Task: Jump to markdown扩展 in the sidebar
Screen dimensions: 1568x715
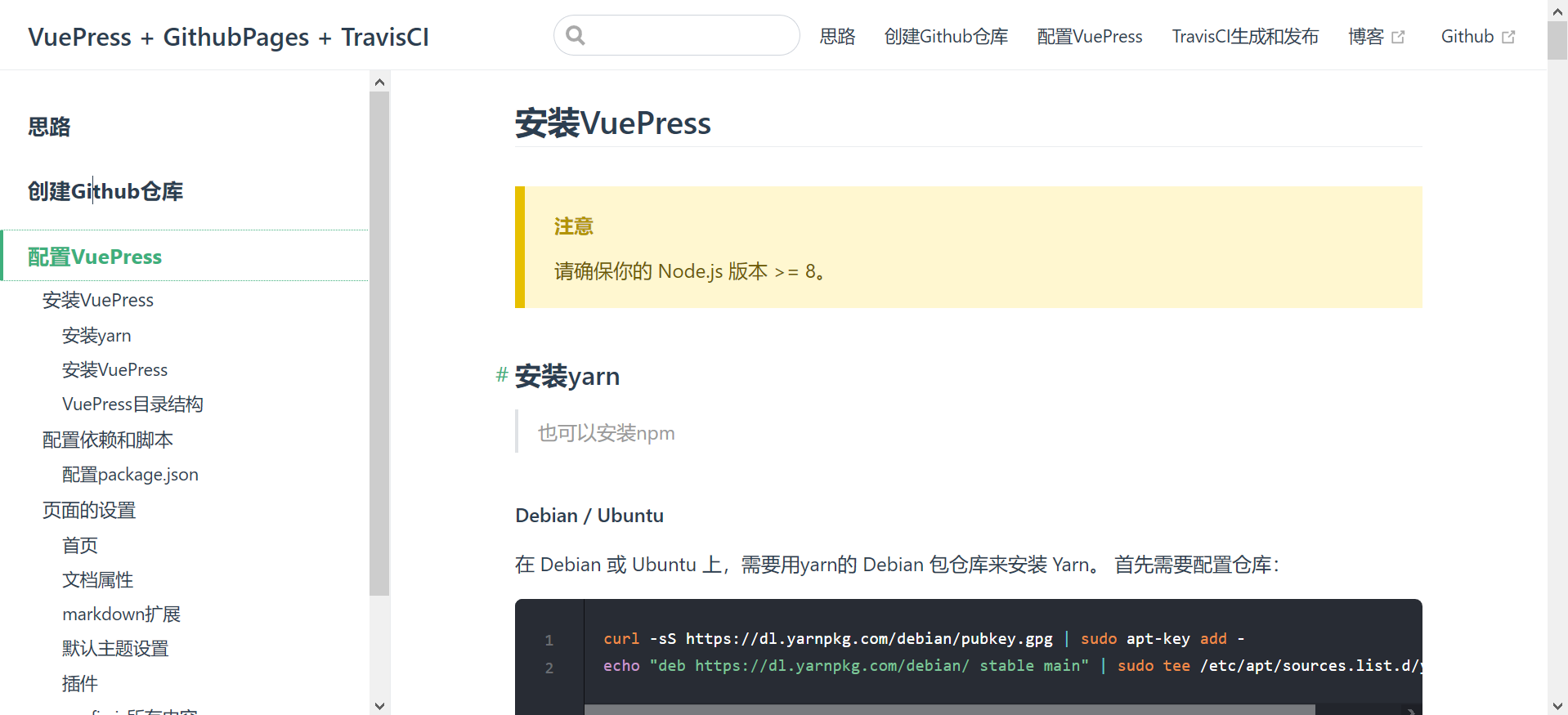Action: [122, 614]
